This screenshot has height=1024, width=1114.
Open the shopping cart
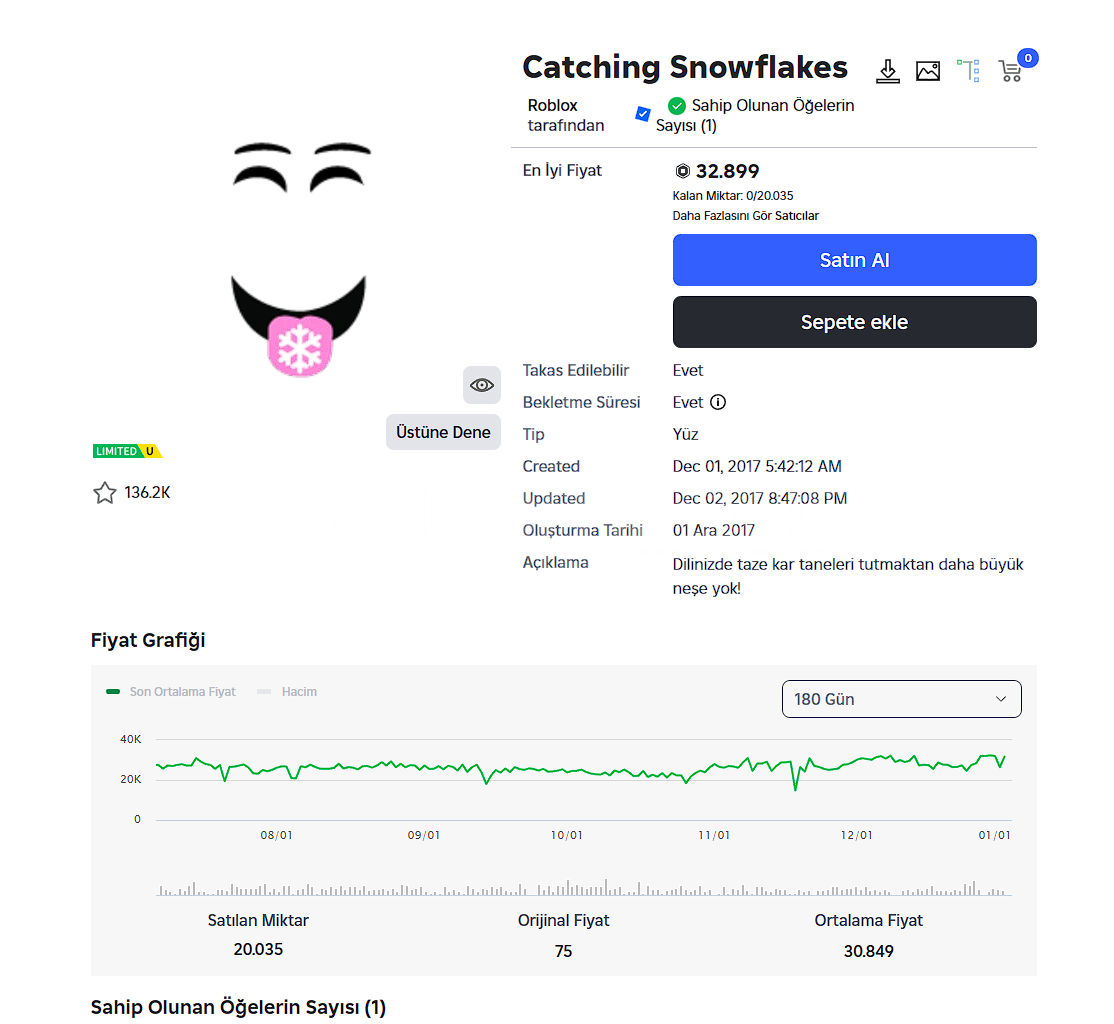1011,71
